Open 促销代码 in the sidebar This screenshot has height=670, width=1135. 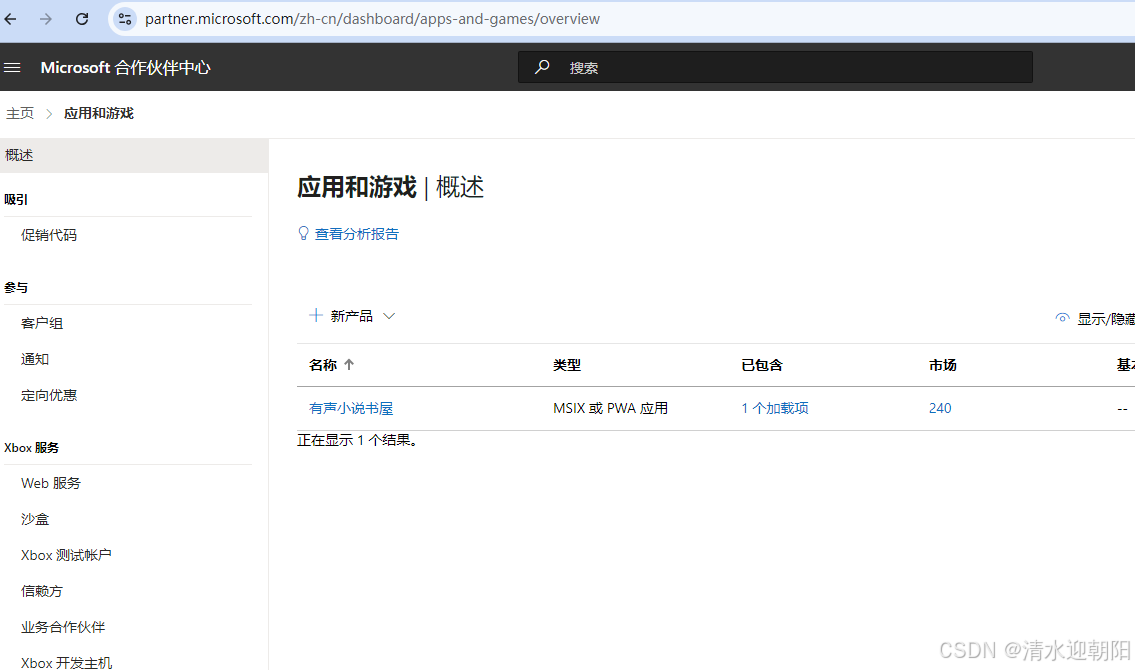[48, 235]
